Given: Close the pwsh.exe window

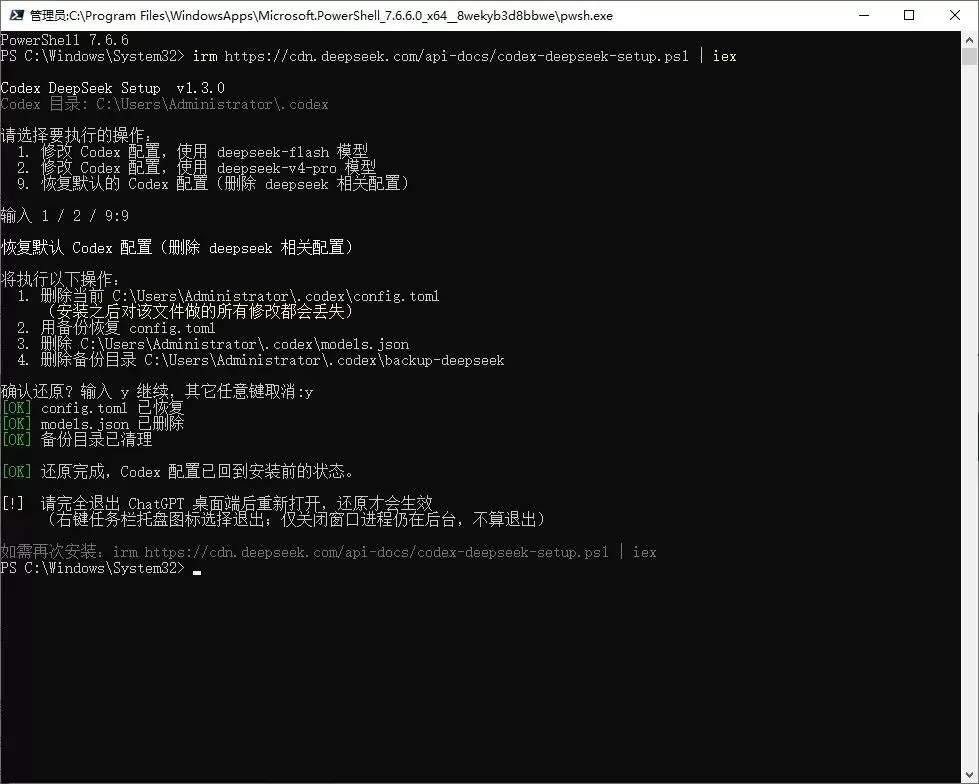Looking at the screenshot, I should pyautogui.click(x=955, y=16).
